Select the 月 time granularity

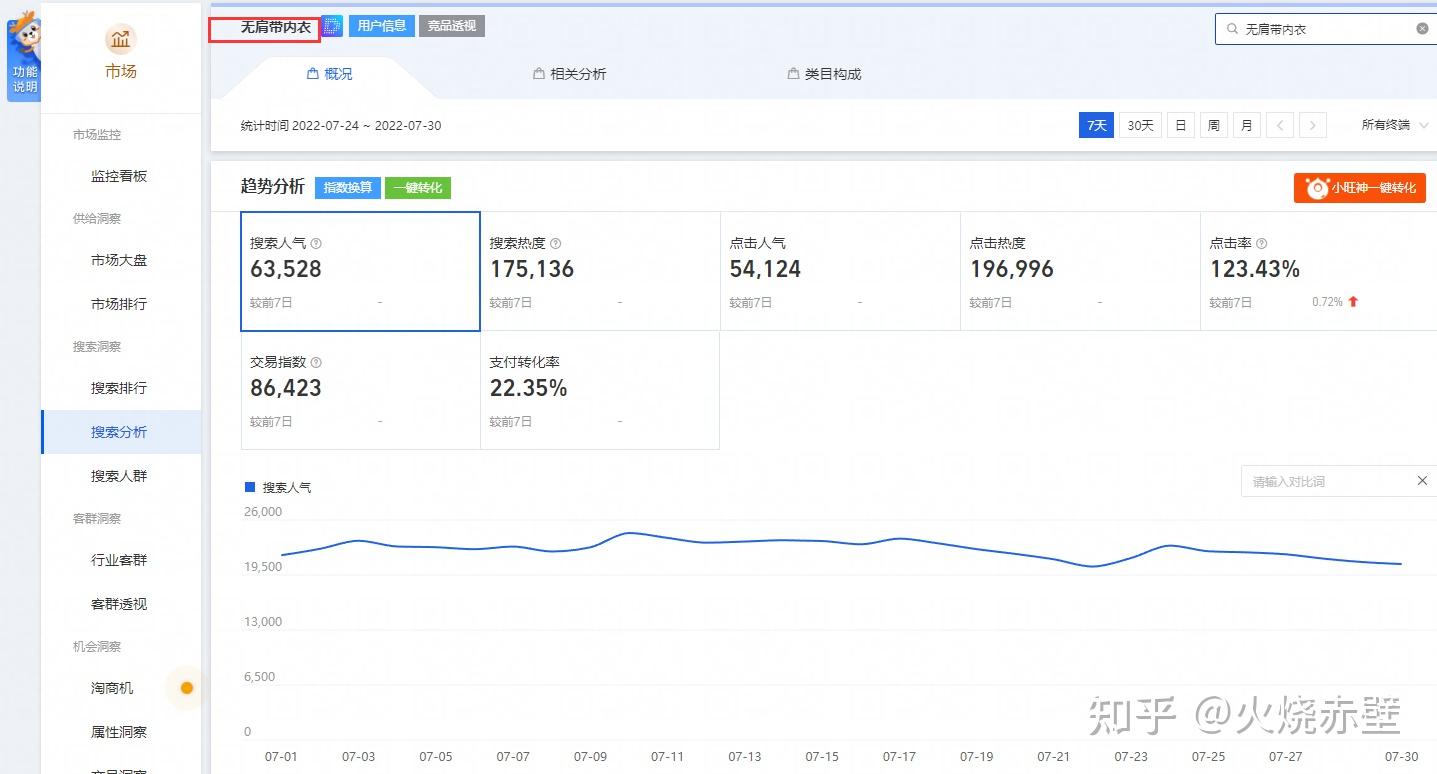(x=1247, y=125)
